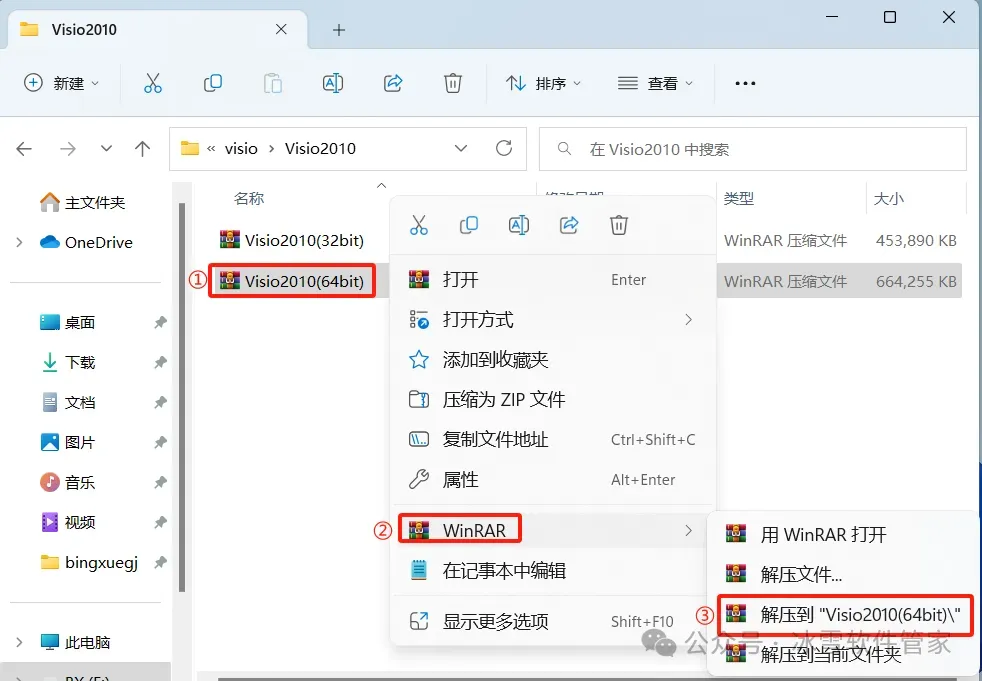Close the Visio2010 tab
Viewport: 982px width, 681px height.
coord(281,29)
